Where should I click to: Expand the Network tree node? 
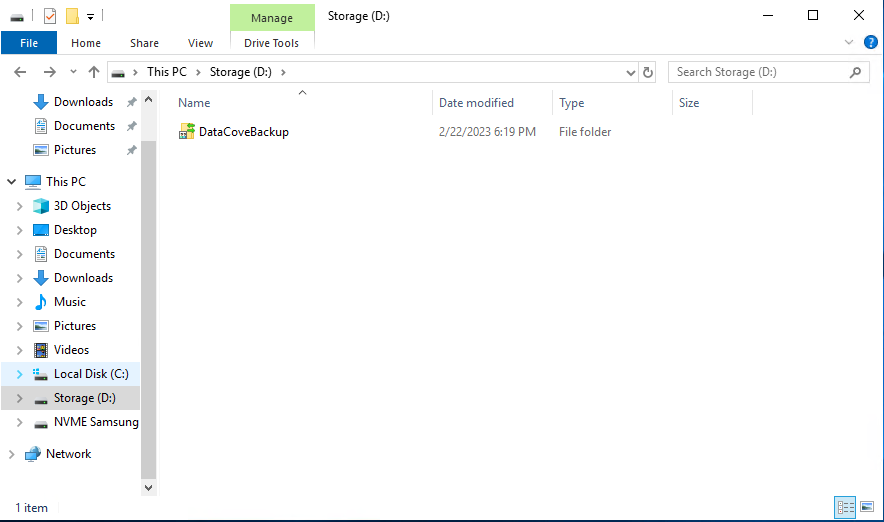click(x=12, y=454)
